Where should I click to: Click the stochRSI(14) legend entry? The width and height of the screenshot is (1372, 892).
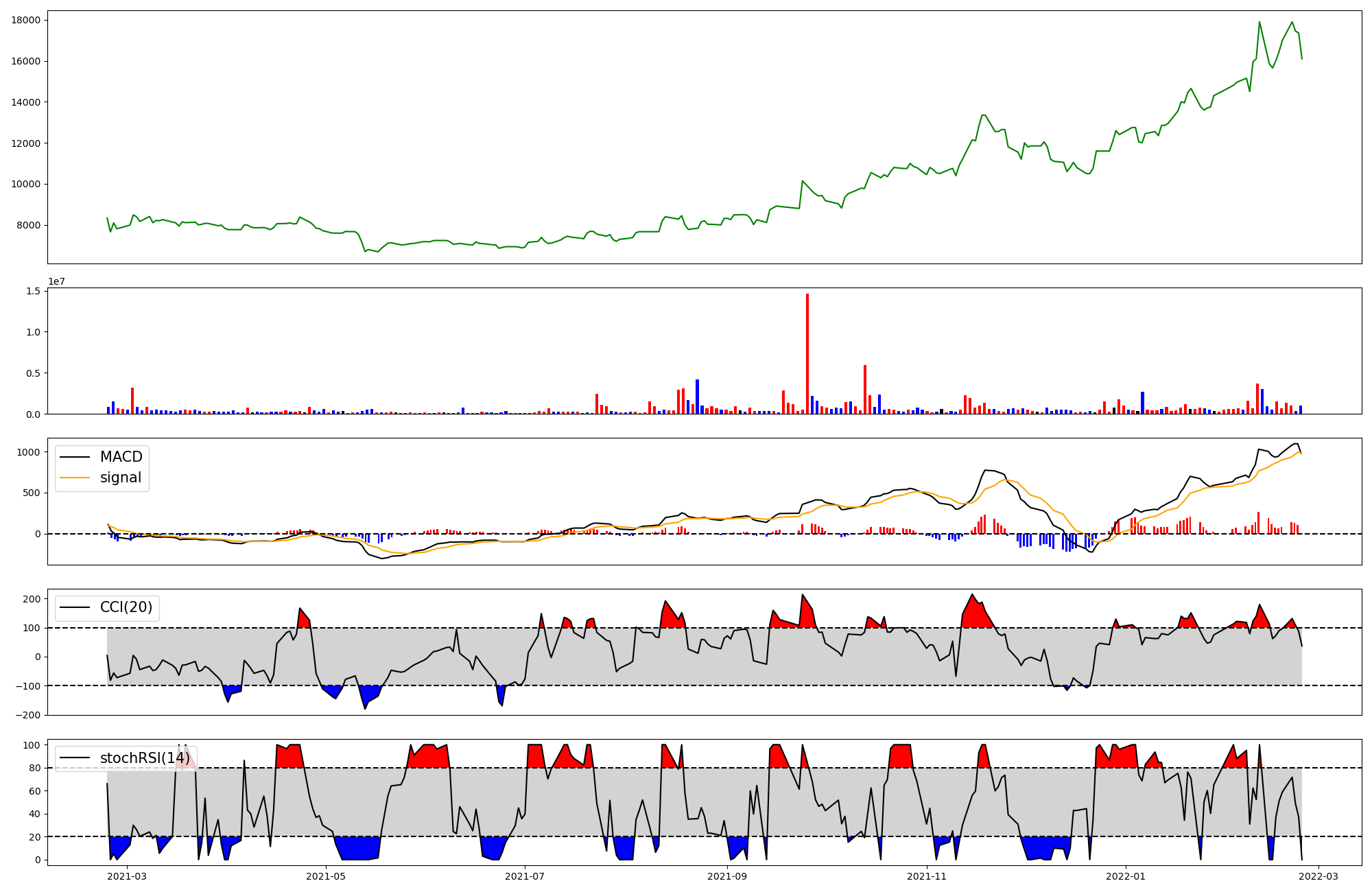point(144,758)
